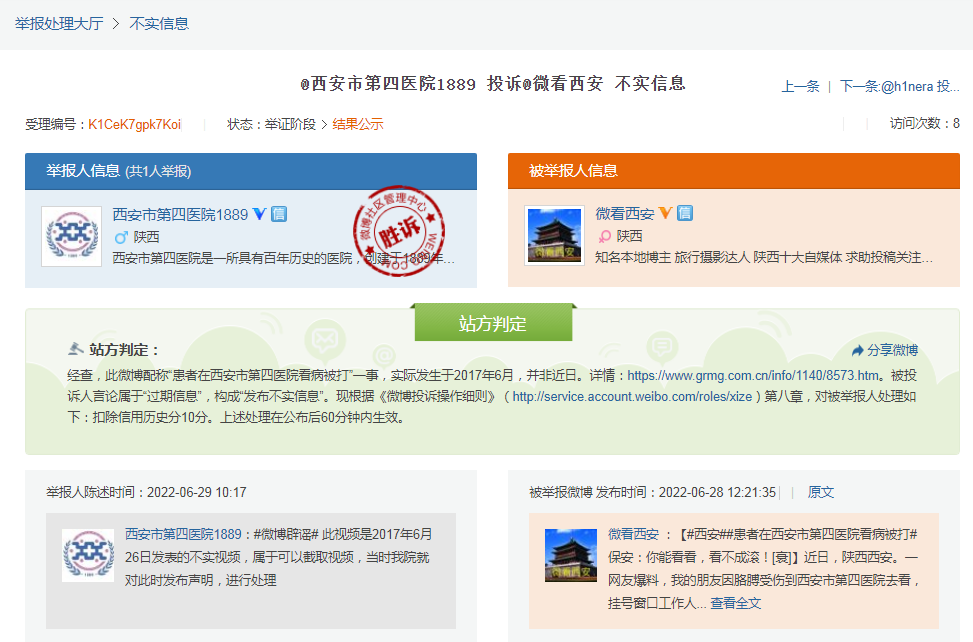Click status text 举证阶段

click(x=290, y=124)
